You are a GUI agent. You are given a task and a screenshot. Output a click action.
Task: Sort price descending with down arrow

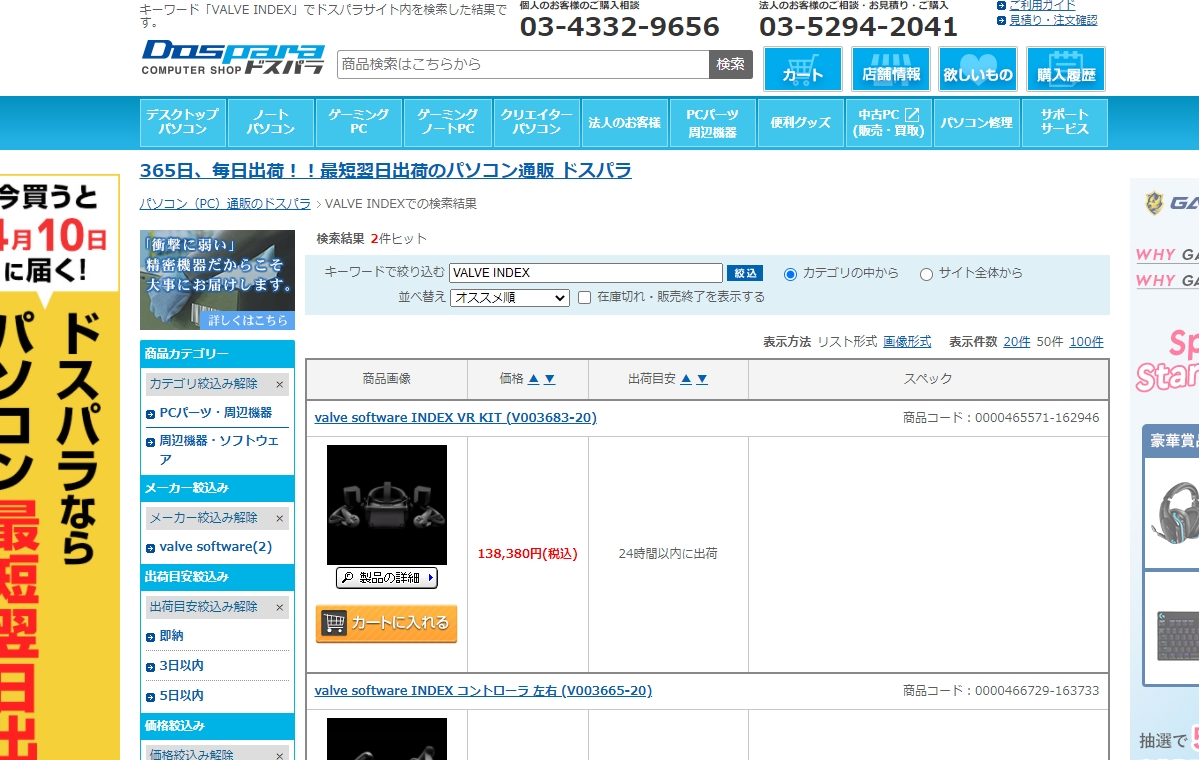tap(549, 379)
